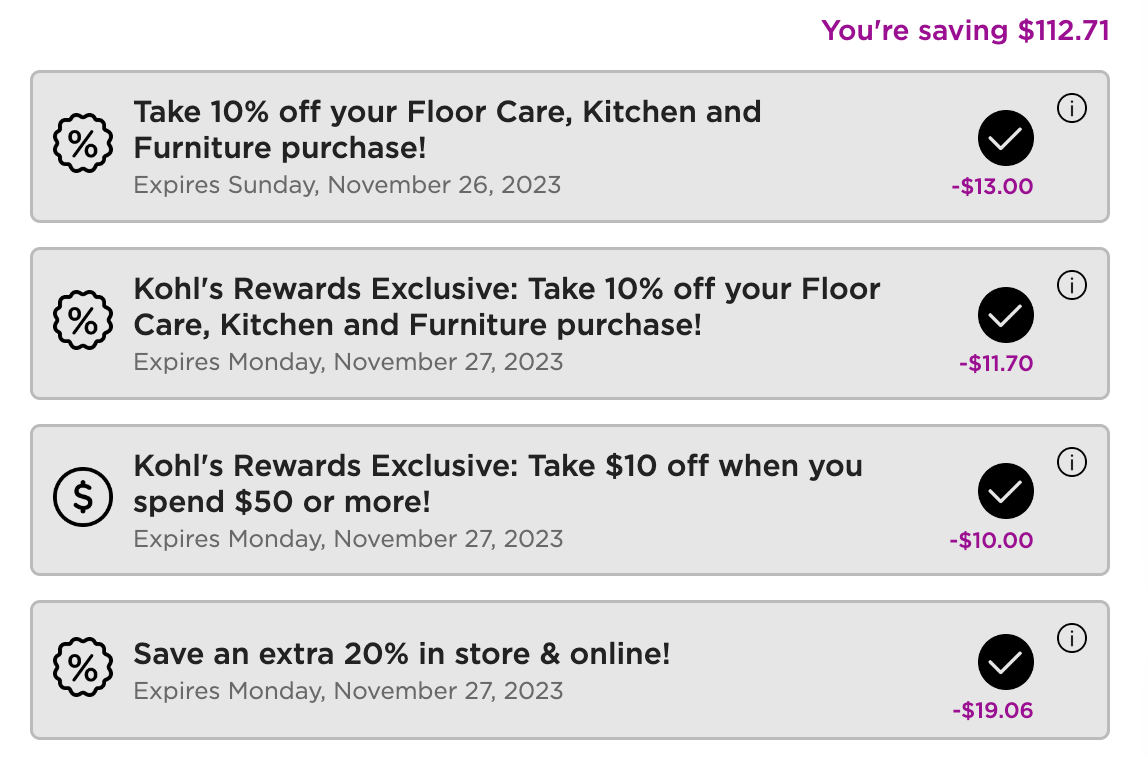1148x758 pixels.
Task: Click the -$13.00 savings amount
Action: coord(991,186)
